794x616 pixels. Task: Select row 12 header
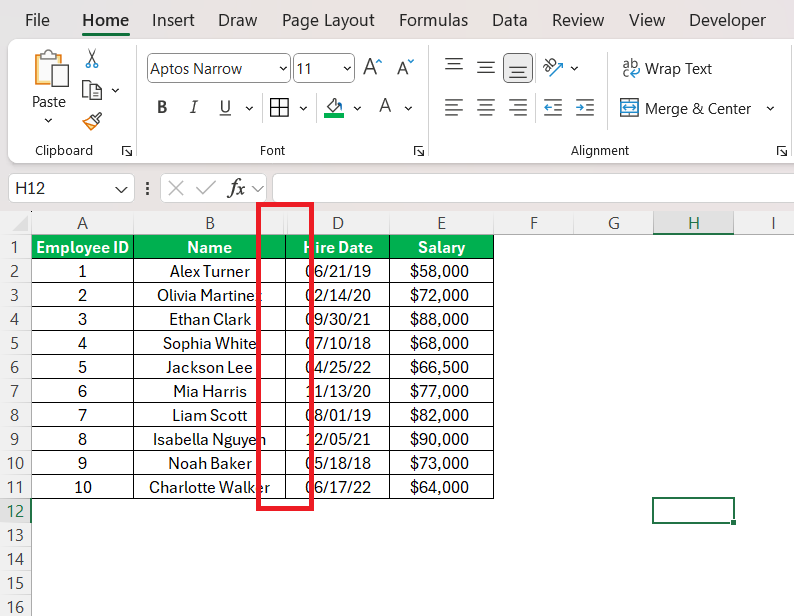pyautogui.click(x=15, y=511)
